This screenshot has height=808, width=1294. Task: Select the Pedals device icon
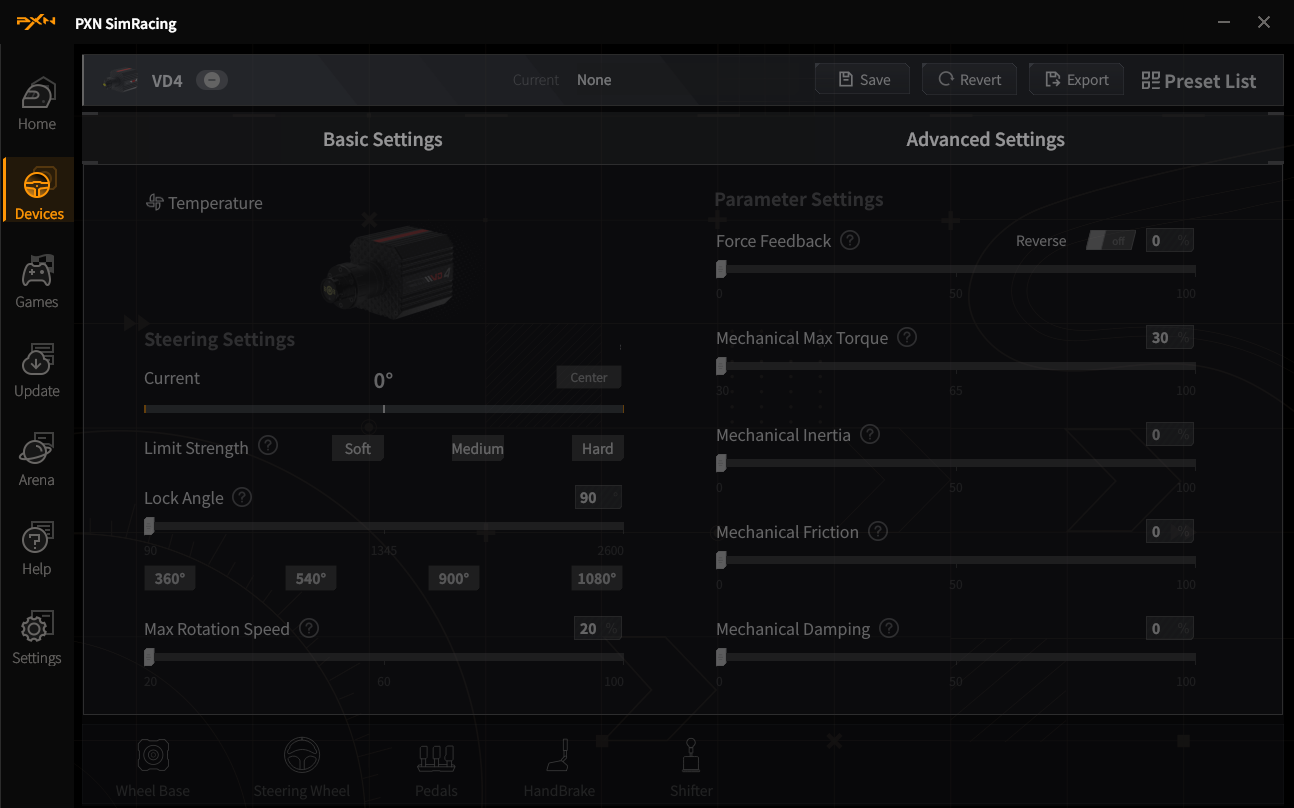tap(436, 768)
